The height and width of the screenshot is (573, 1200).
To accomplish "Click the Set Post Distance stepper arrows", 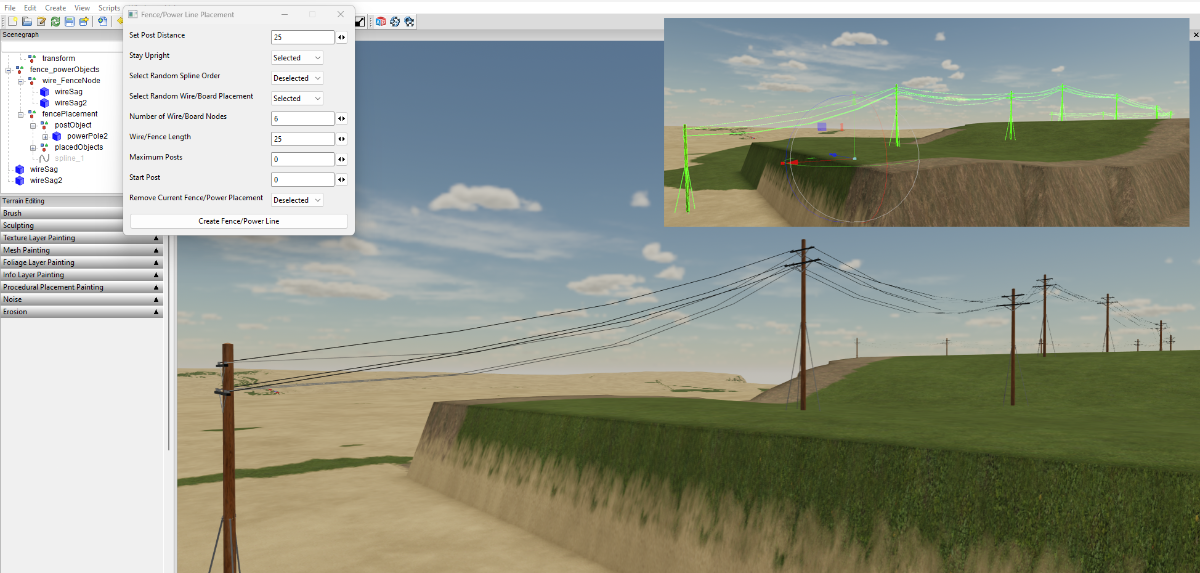I will tap(342, 37).
